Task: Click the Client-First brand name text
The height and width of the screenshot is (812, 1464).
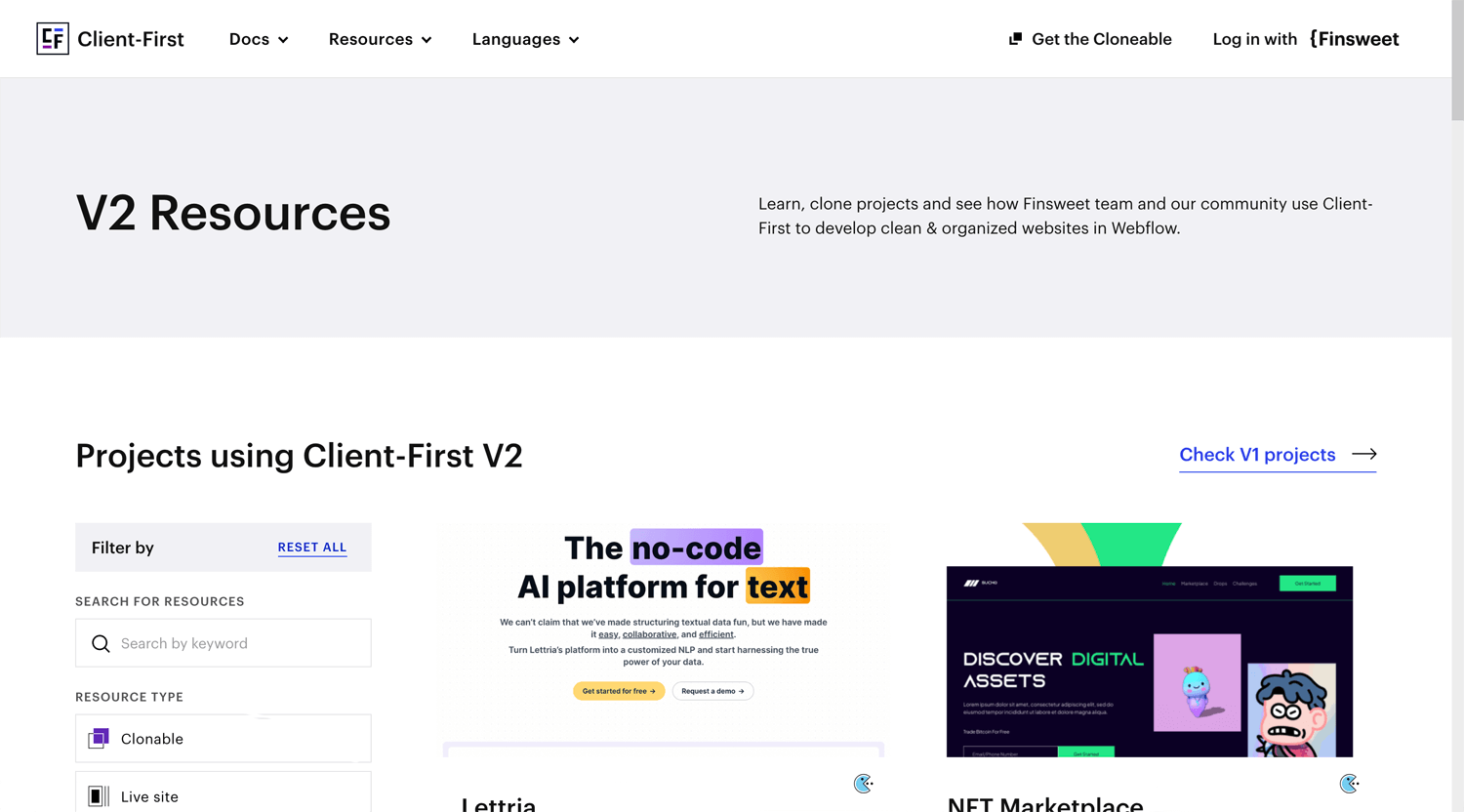Action: click(x=131, y=39)
